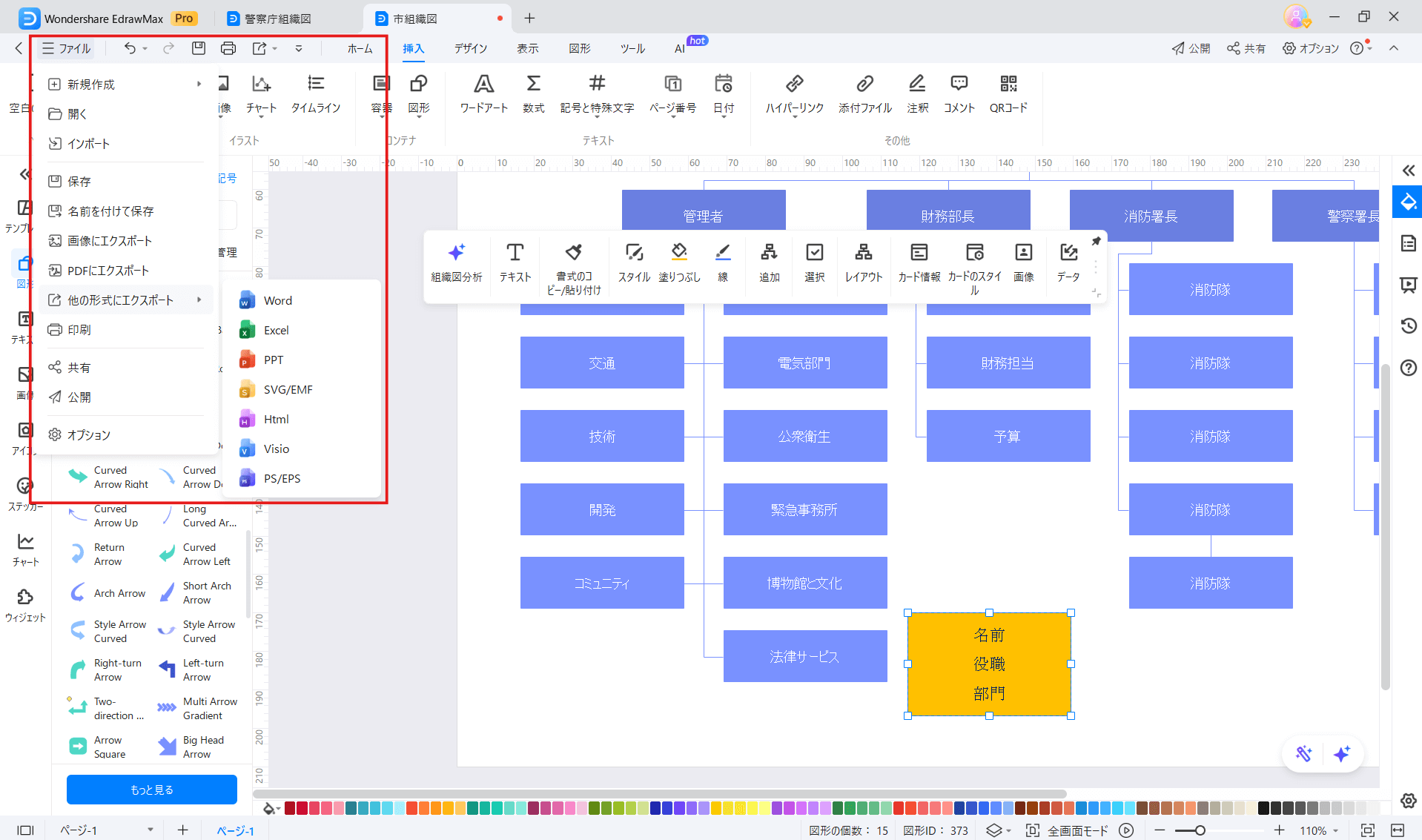Click the 公開 button in top right

pos(1191,48)
